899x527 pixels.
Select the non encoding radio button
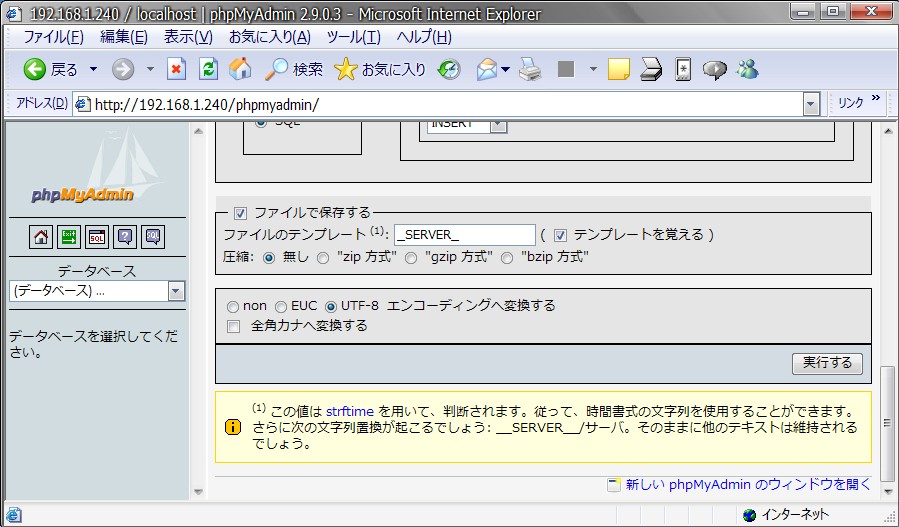(x=233, y=307)
